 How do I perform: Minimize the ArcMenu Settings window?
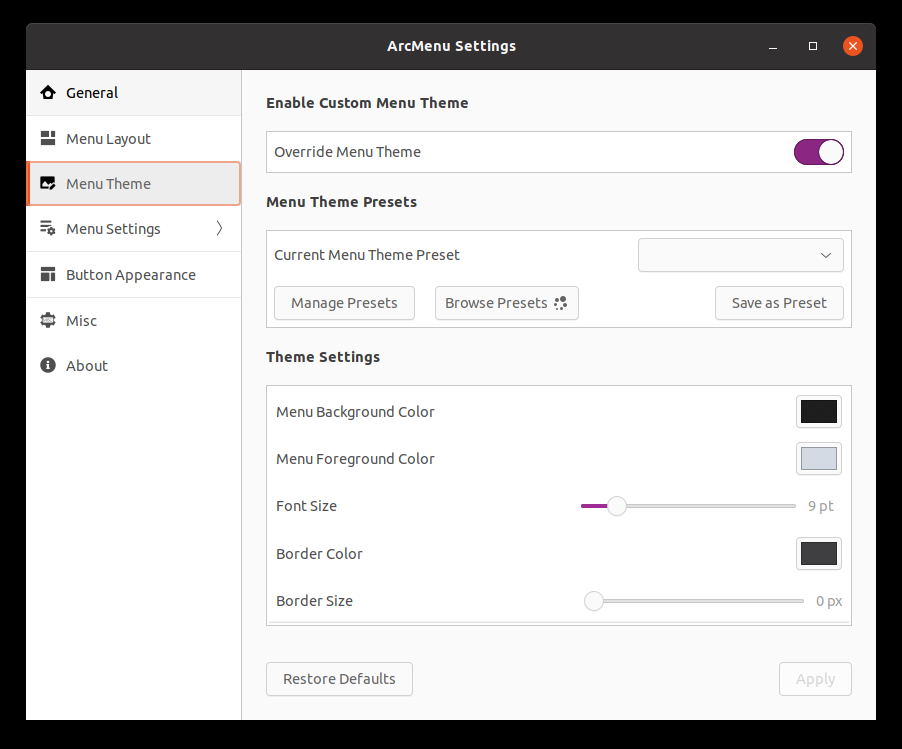pos(773,46)
